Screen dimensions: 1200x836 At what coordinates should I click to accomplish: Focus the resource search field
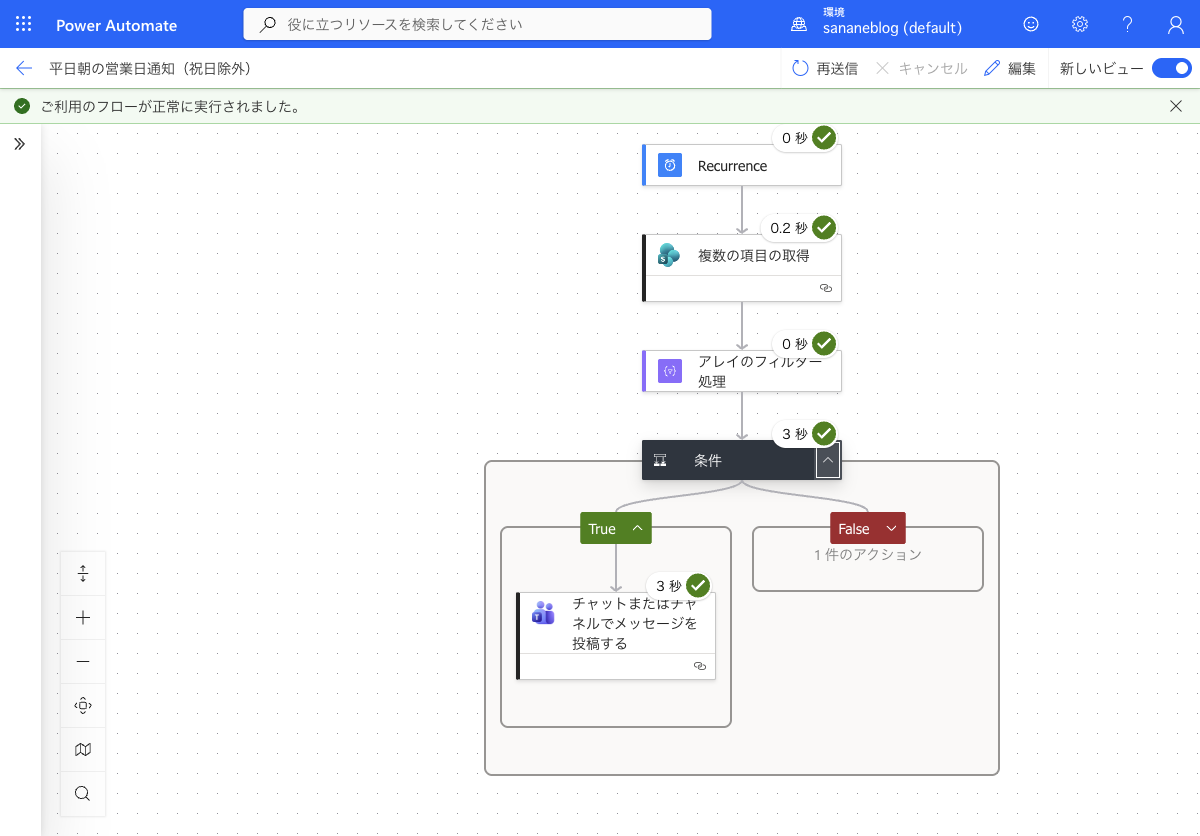[477, 24]
